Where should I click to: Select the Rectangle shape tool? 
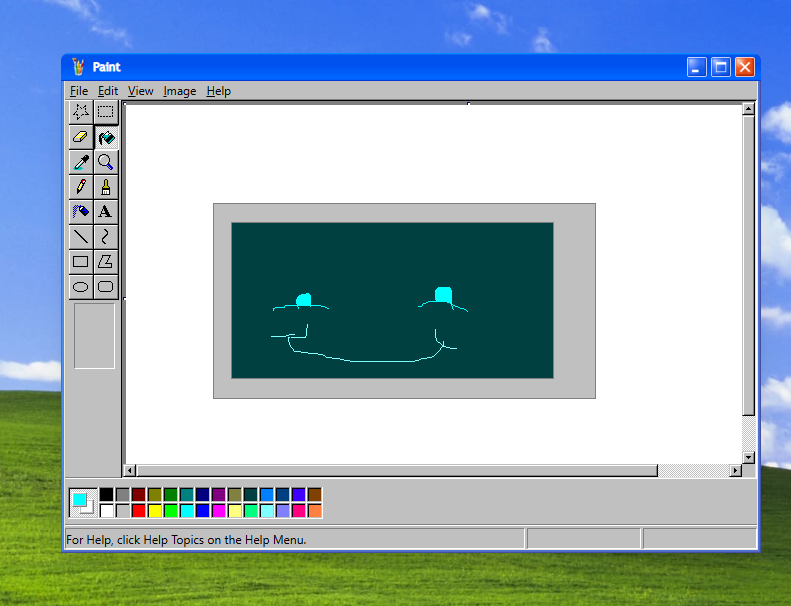pos(81,261)
